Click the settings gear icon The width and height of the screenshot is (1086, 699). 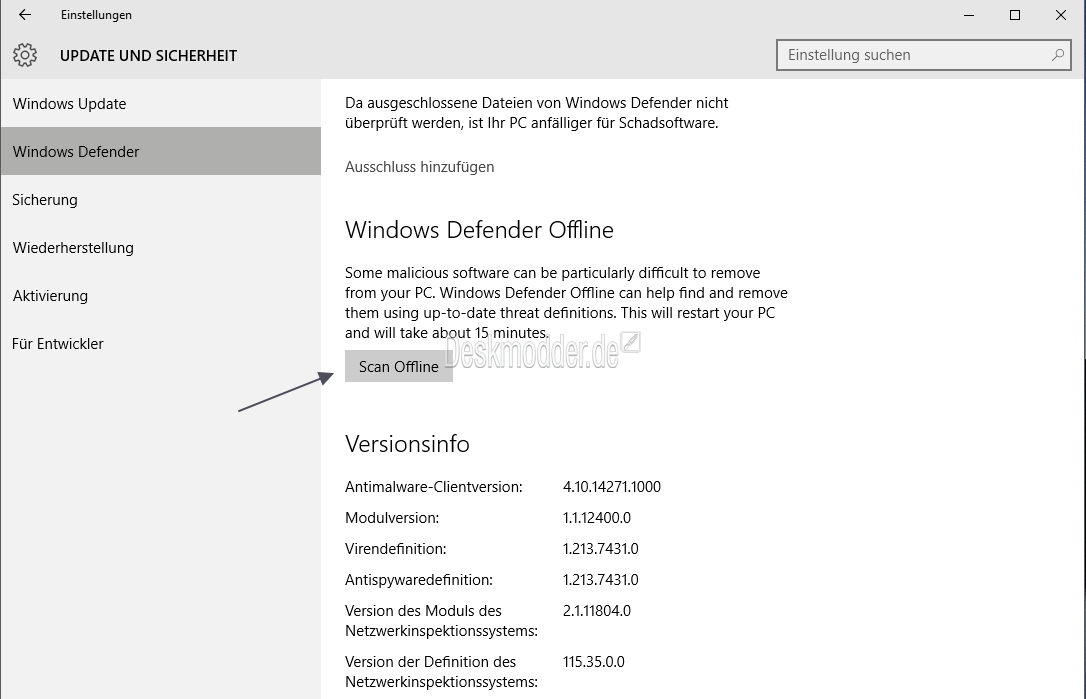tap(25, 55)
